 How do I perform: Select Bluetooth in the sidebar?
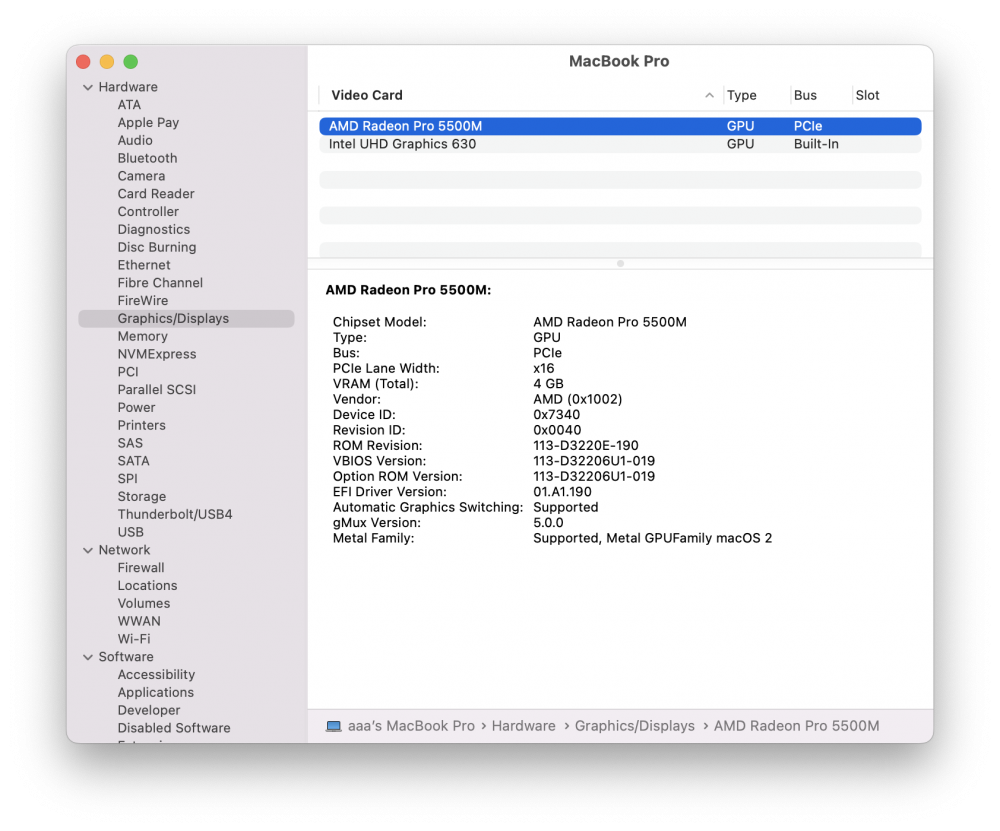click(x=147, y=159)
